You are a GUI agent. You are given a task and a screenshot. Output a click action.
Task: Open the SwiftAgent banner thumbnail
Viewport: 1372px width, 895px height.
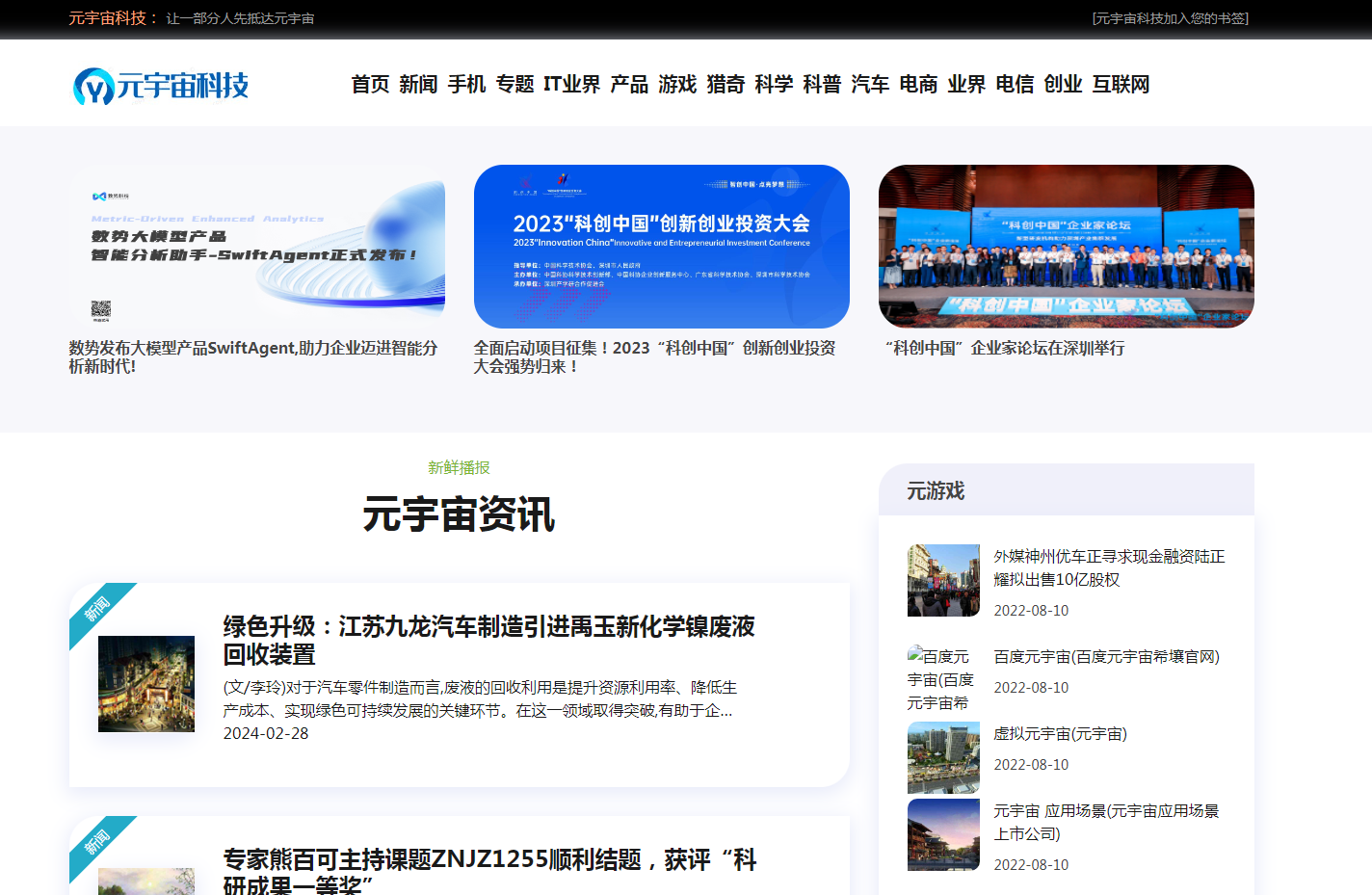click(257, 247)
